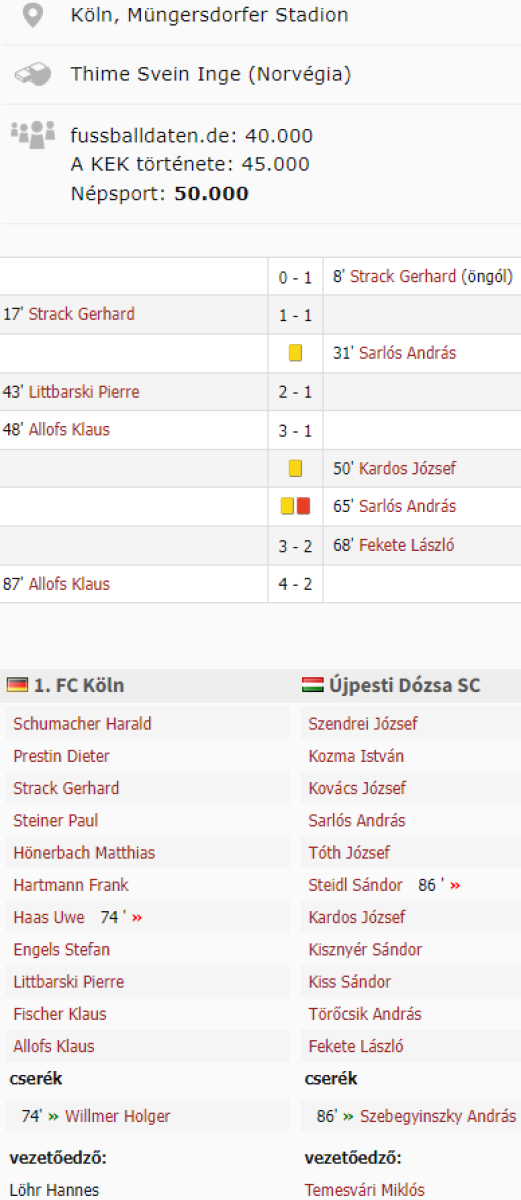Open substitute Szebegyinszky András's profile

[438, 1116]
